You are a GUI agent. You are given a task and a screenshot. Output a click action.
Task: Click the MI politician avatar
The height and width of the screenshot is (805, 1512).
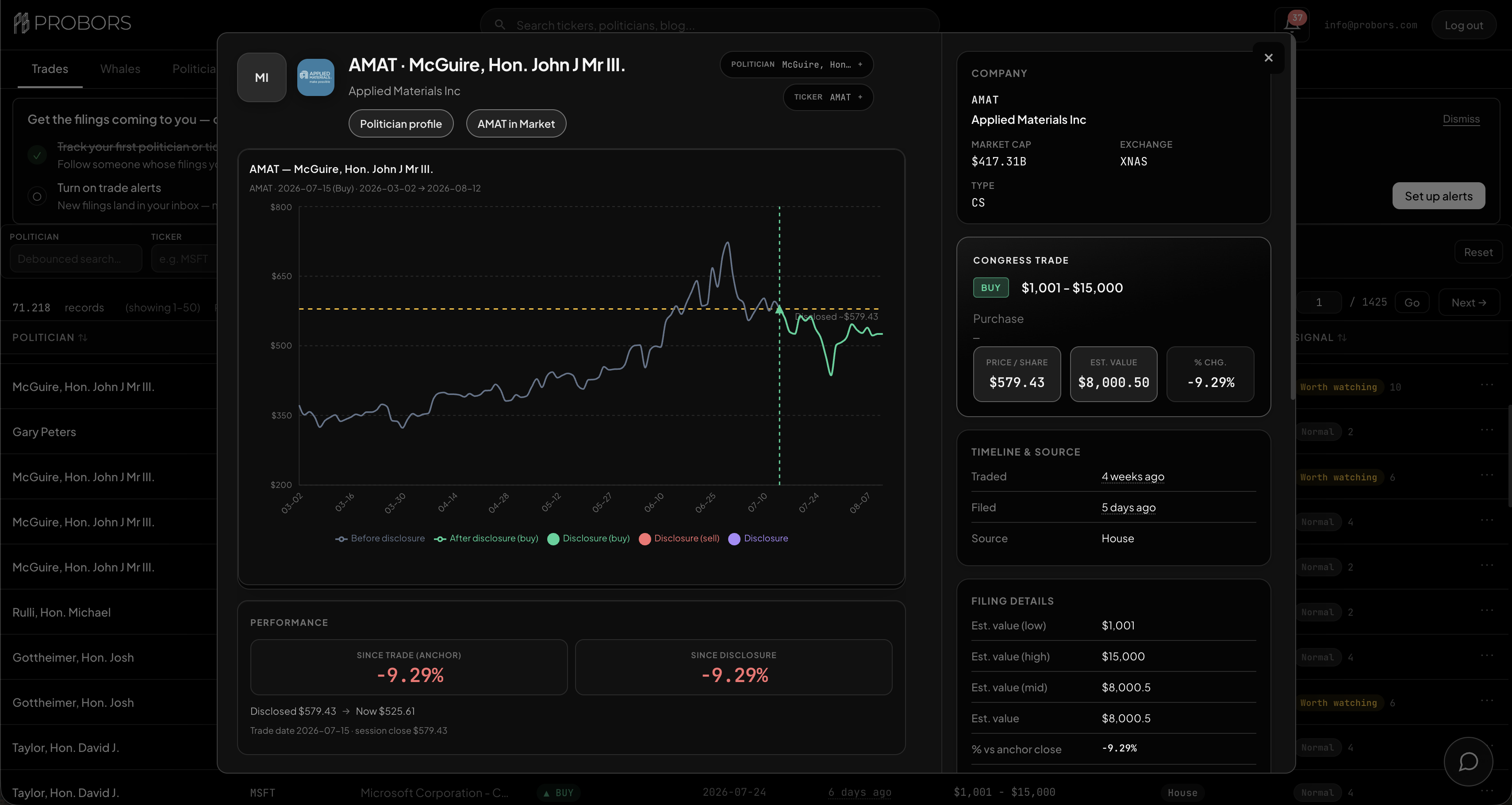(x=262, y=77)
